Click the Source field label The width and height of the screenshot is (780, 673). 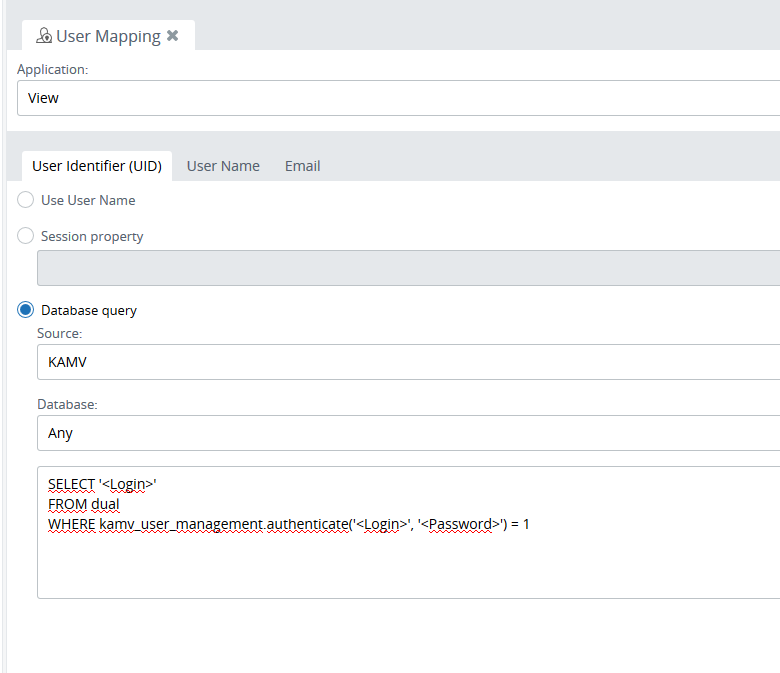(59, 333)
